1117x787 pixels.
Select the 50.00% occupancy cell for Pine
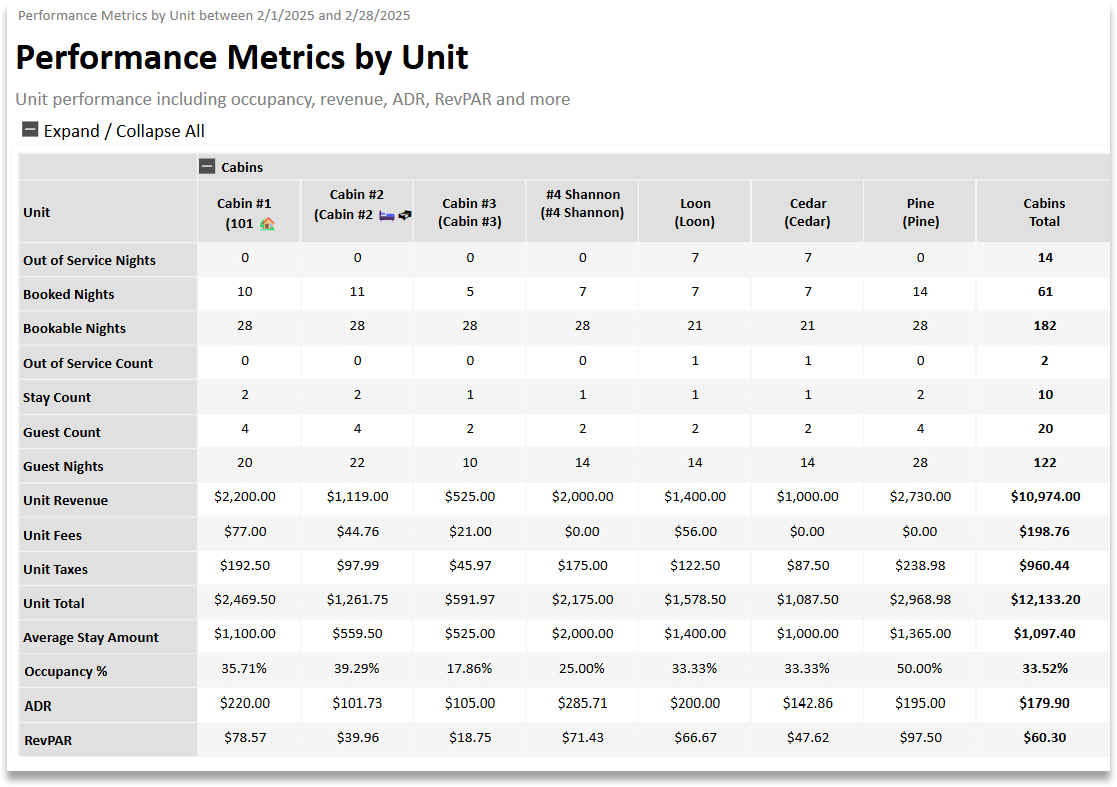click(920, 671)
